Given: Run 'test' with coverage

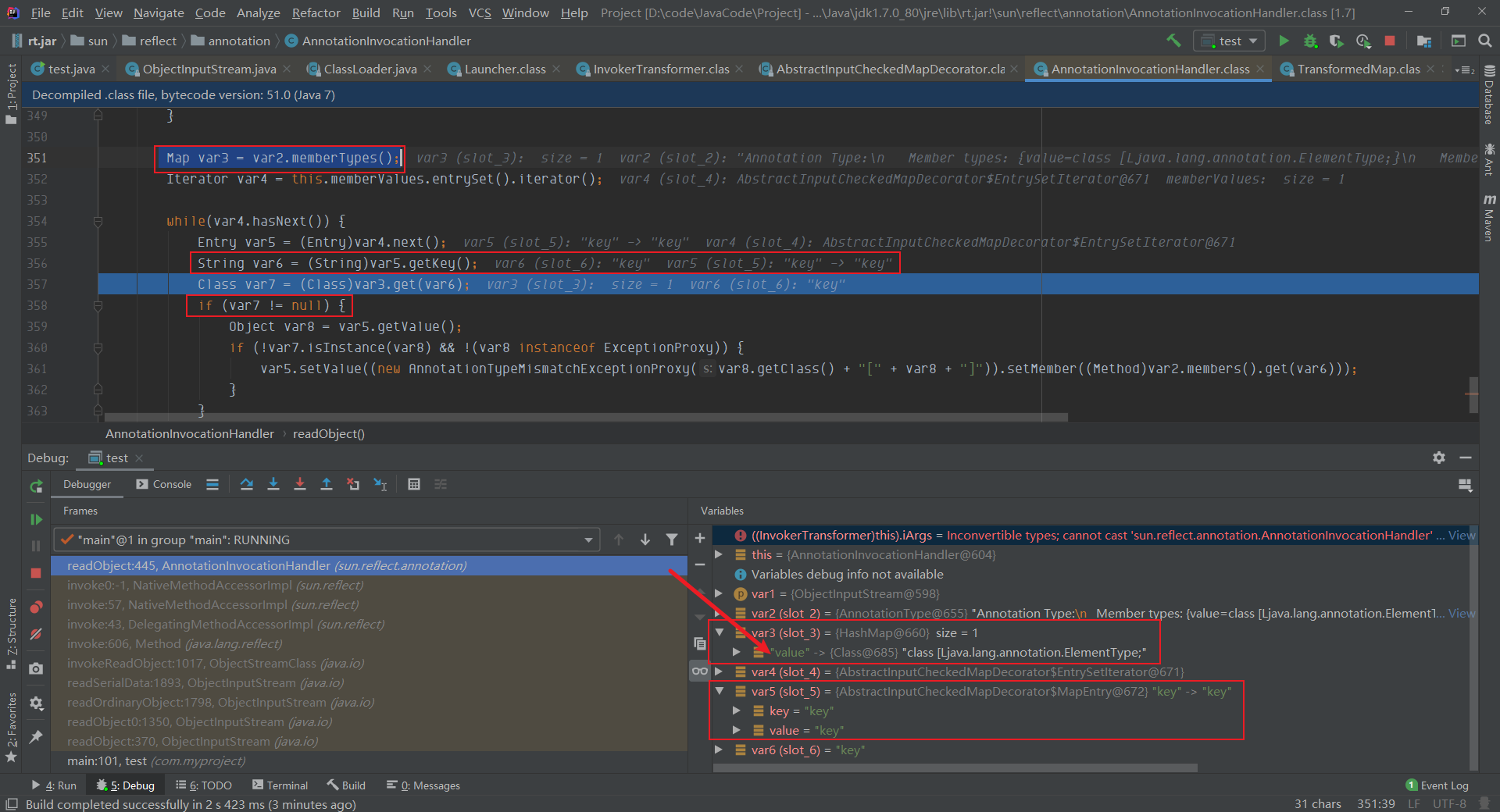Looking at the screenshot, I should [x=1337, y=41].
